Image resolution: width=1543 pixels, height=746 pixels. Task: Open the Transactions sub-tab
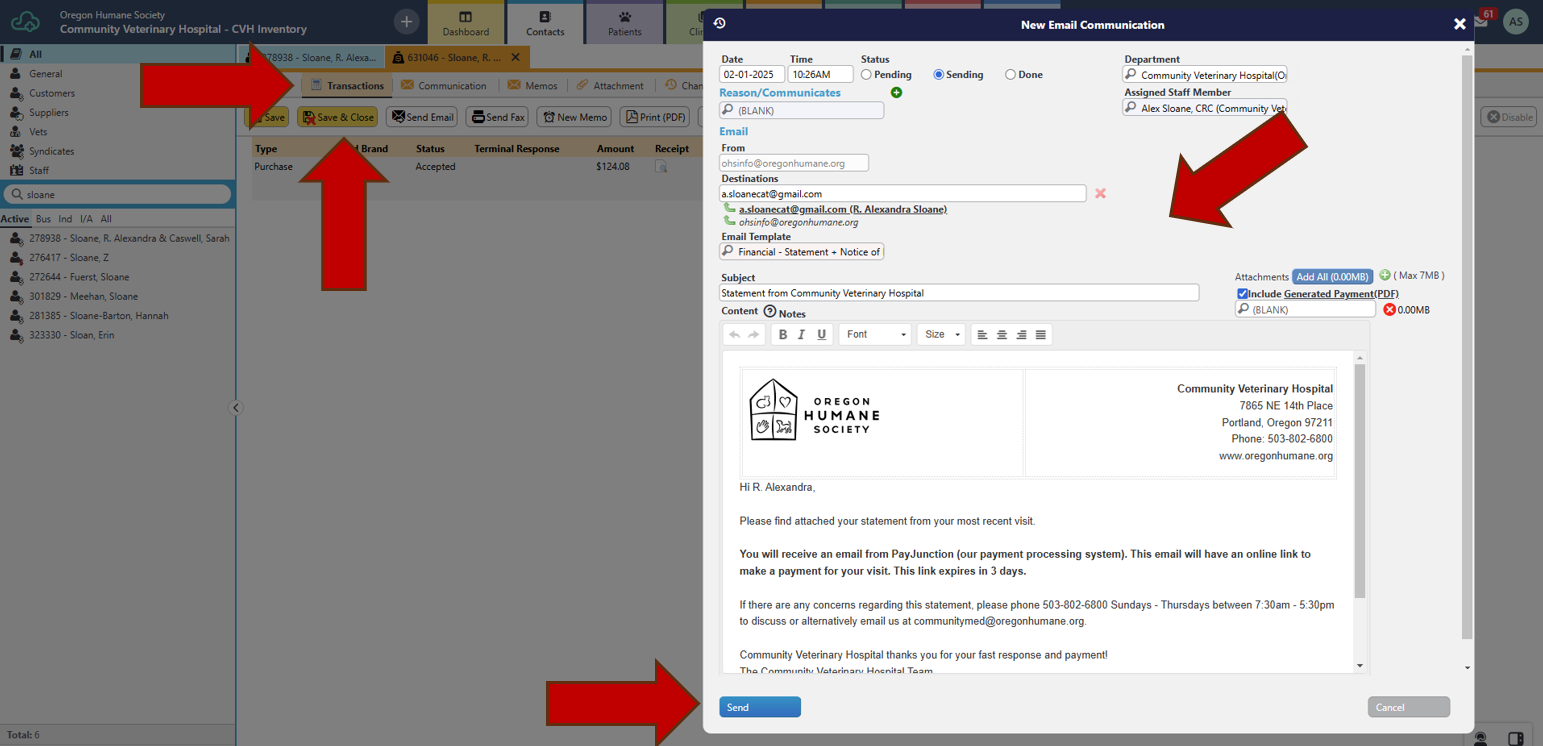pyautogui.click(x=347, y=86)
